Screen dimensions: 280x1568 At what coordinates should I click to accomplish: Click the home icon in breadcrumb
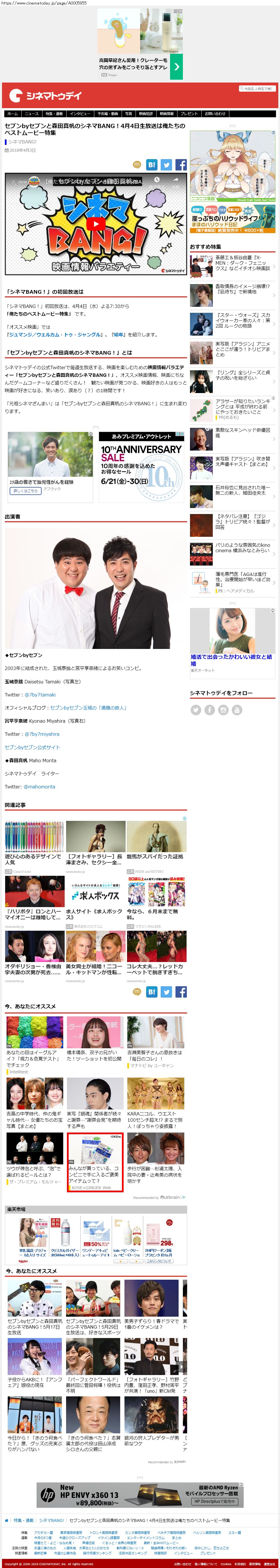coord(7,1520)
